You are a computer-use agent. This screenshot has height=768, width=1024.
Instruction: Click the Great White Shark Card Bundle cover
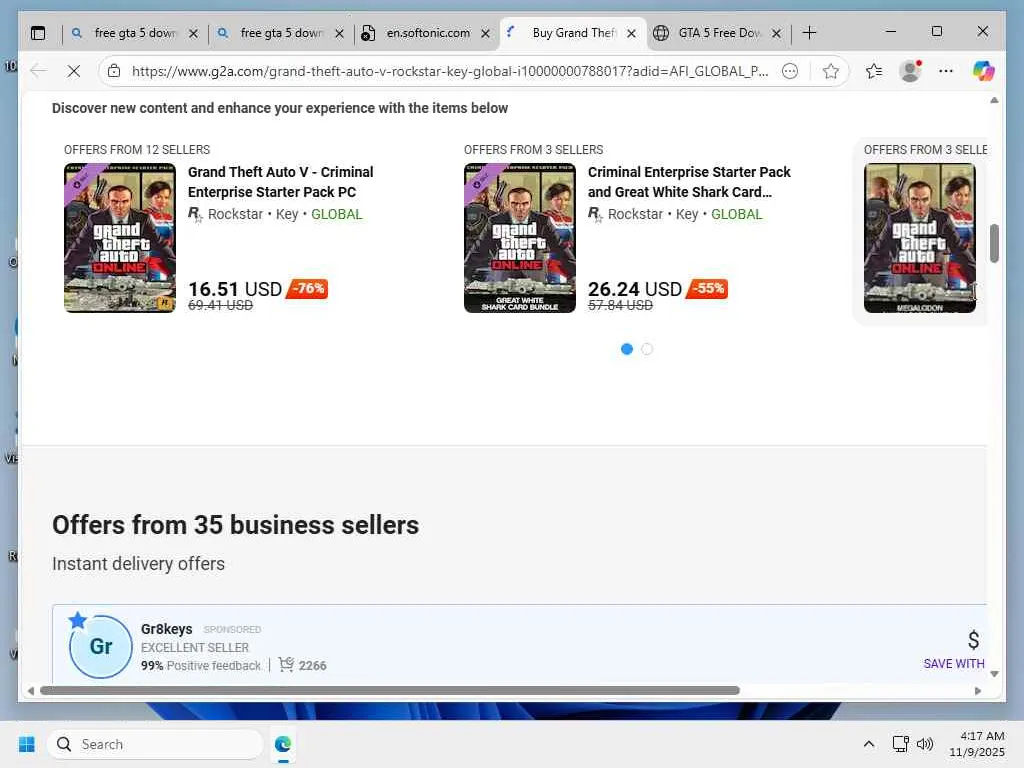point(520,238)
